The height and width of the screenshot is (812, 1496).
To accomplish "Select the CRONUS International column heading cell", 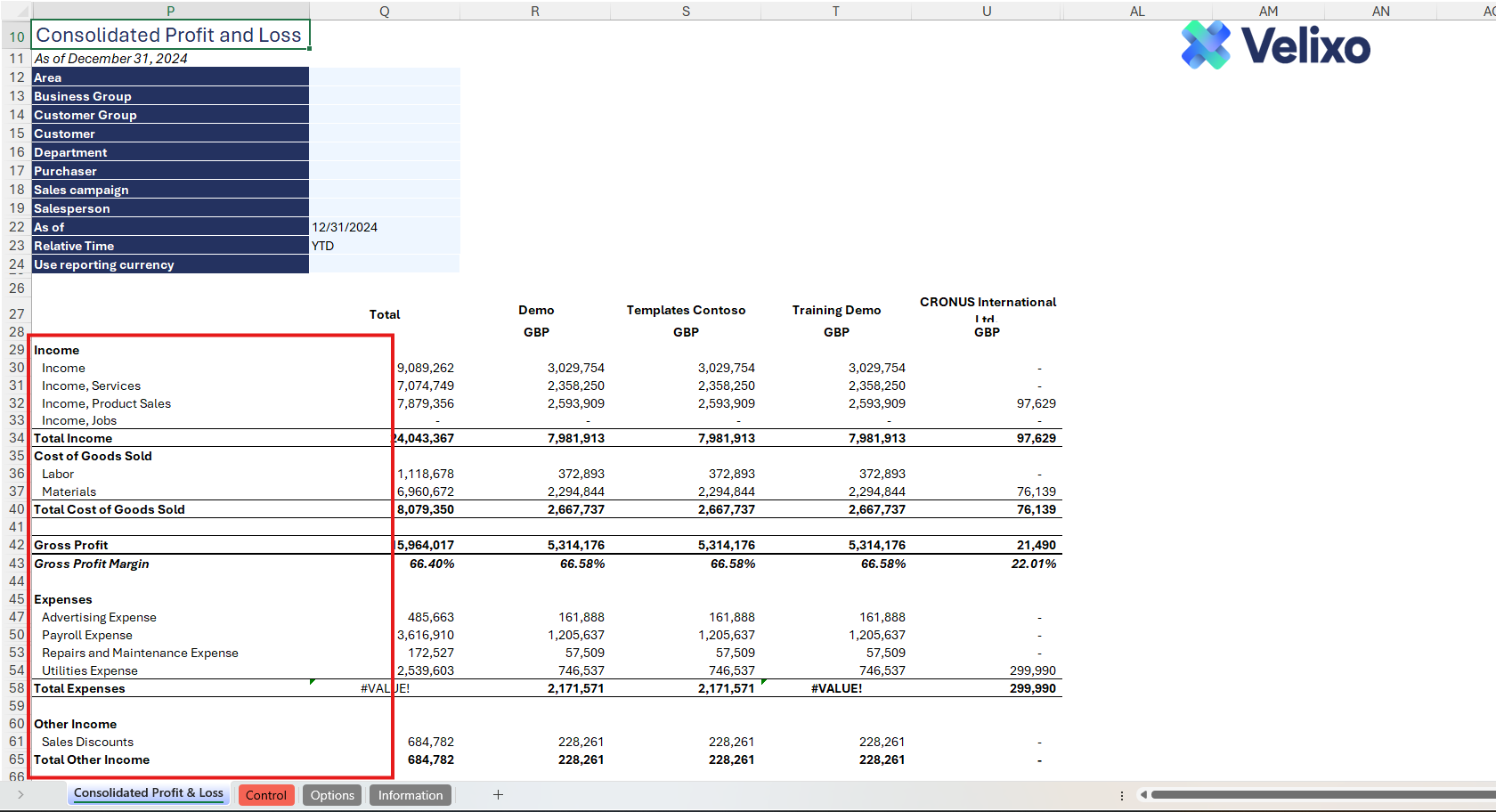I will 987,308.
